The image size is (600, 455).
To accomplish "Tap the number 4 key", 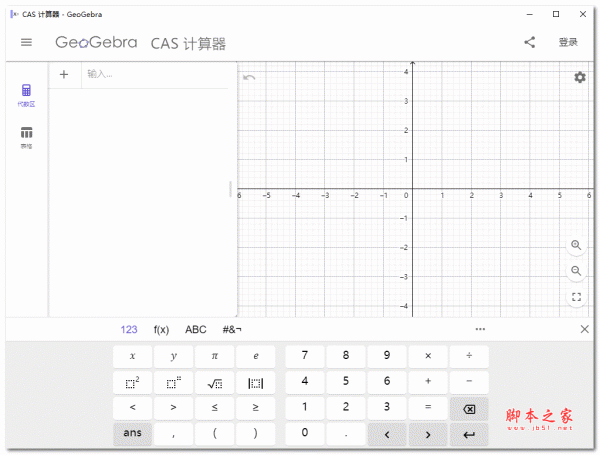I will tap(305, 382).
